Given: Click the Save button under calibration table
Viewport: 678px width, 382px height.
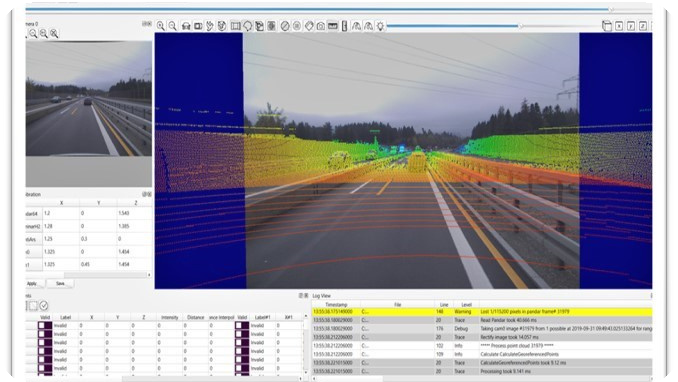Looking at the screenshot, I should tap(60, 283).
